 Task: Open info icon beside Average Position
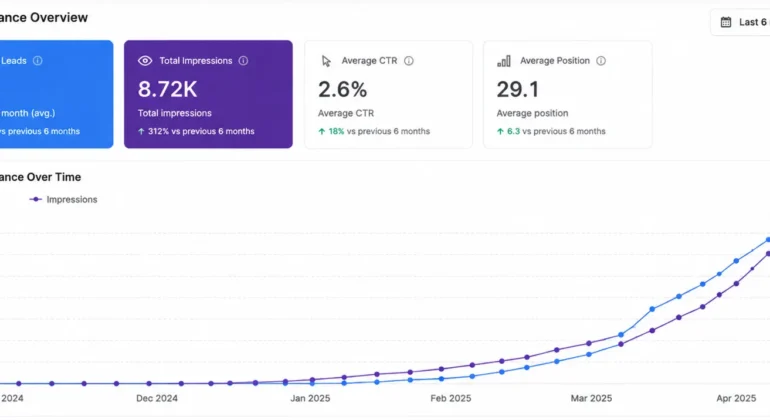click(601, 60)
